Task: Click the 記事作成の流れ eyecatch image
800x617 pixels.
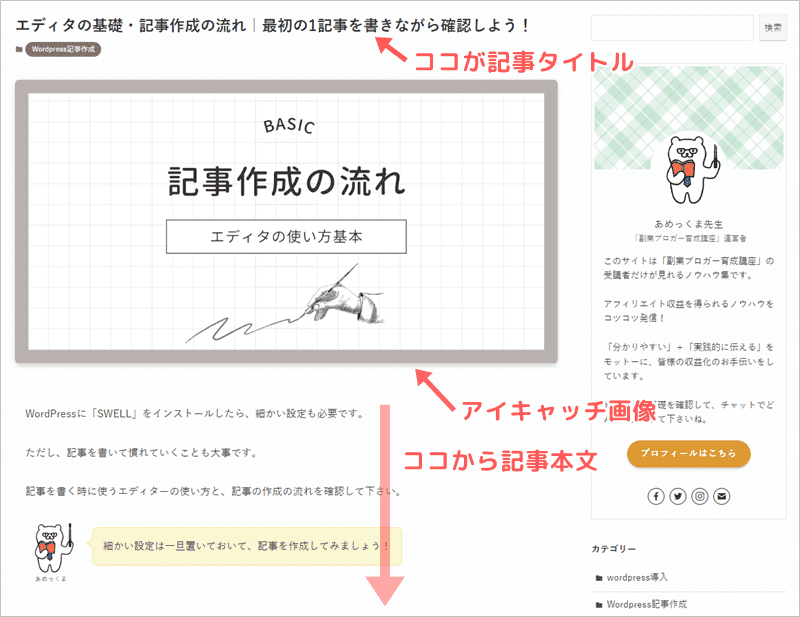Action: [286, 222]
